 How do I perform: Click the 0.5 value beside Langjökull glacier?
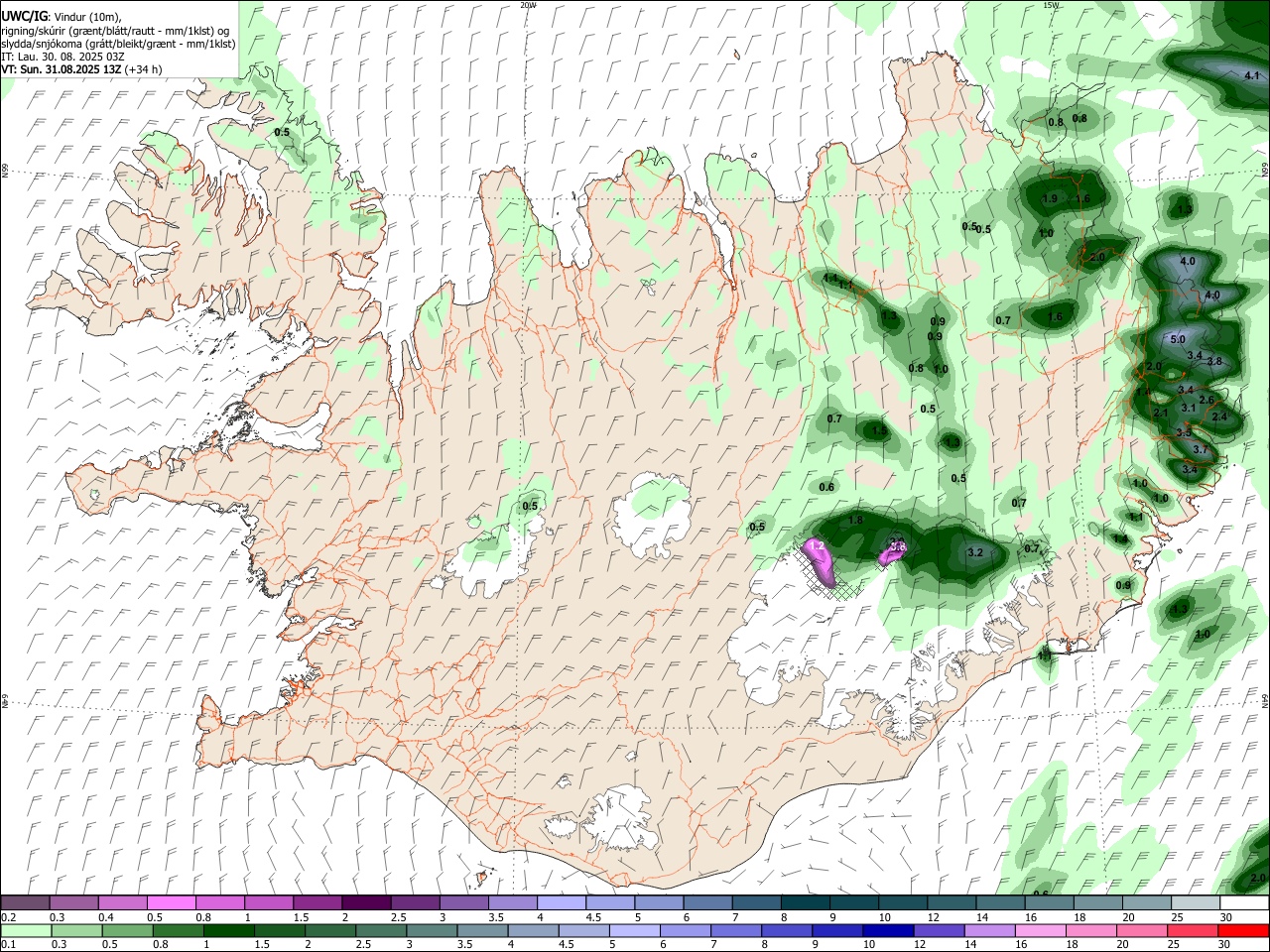(x=530, y=506)
